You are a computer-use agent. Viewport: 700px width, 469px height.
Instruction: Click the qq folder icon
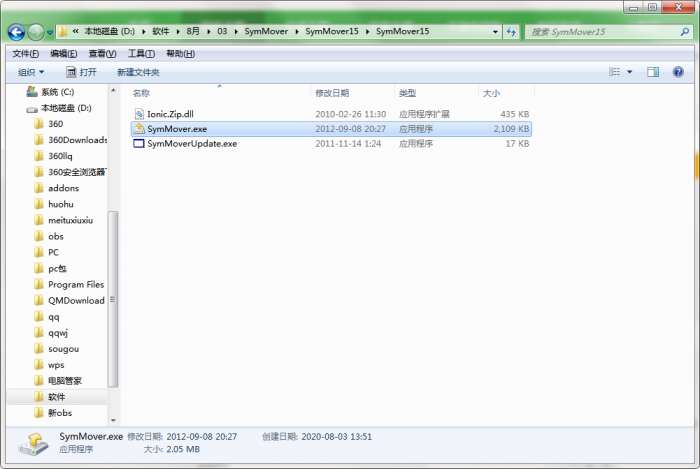point(39,317)
